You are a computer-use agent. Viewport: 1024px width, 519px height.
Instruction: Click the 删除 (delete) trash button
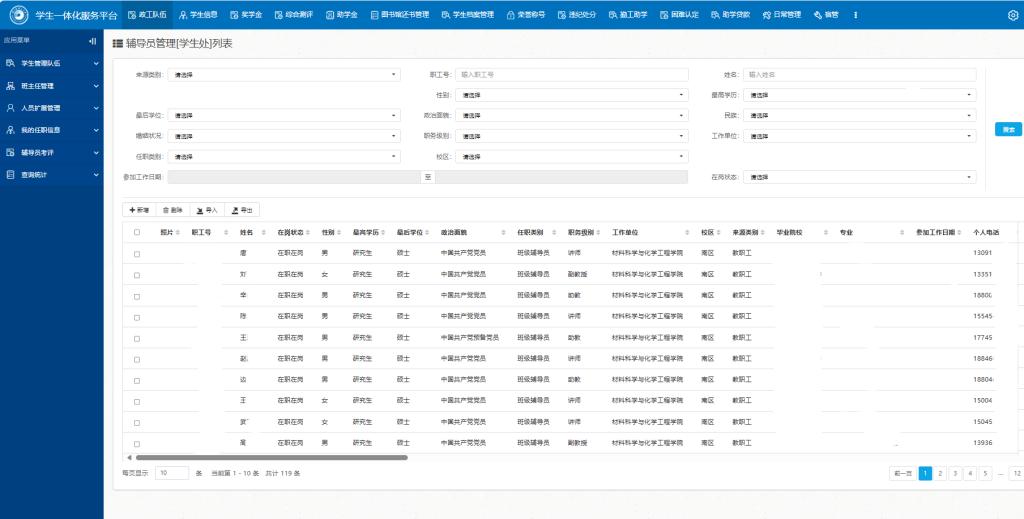(172, 210)
